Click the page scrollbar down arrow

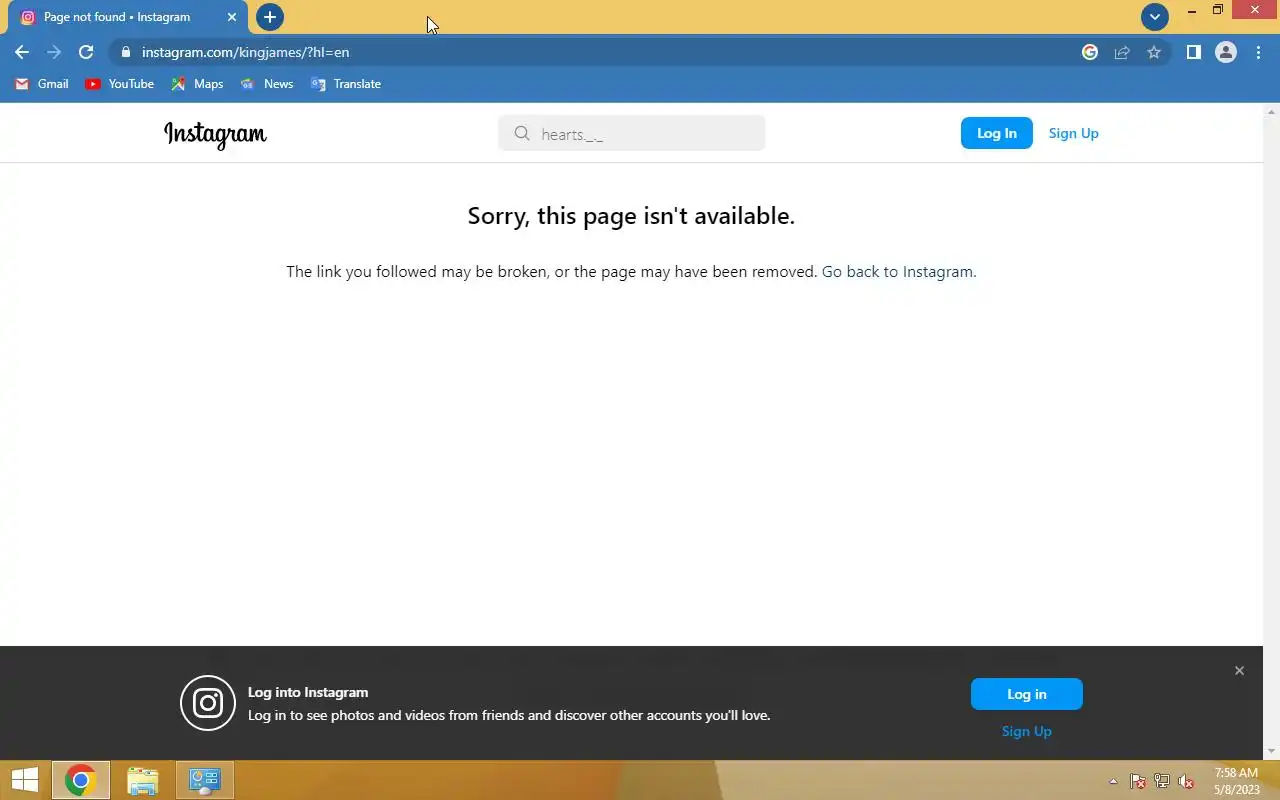coord(1272,752)
